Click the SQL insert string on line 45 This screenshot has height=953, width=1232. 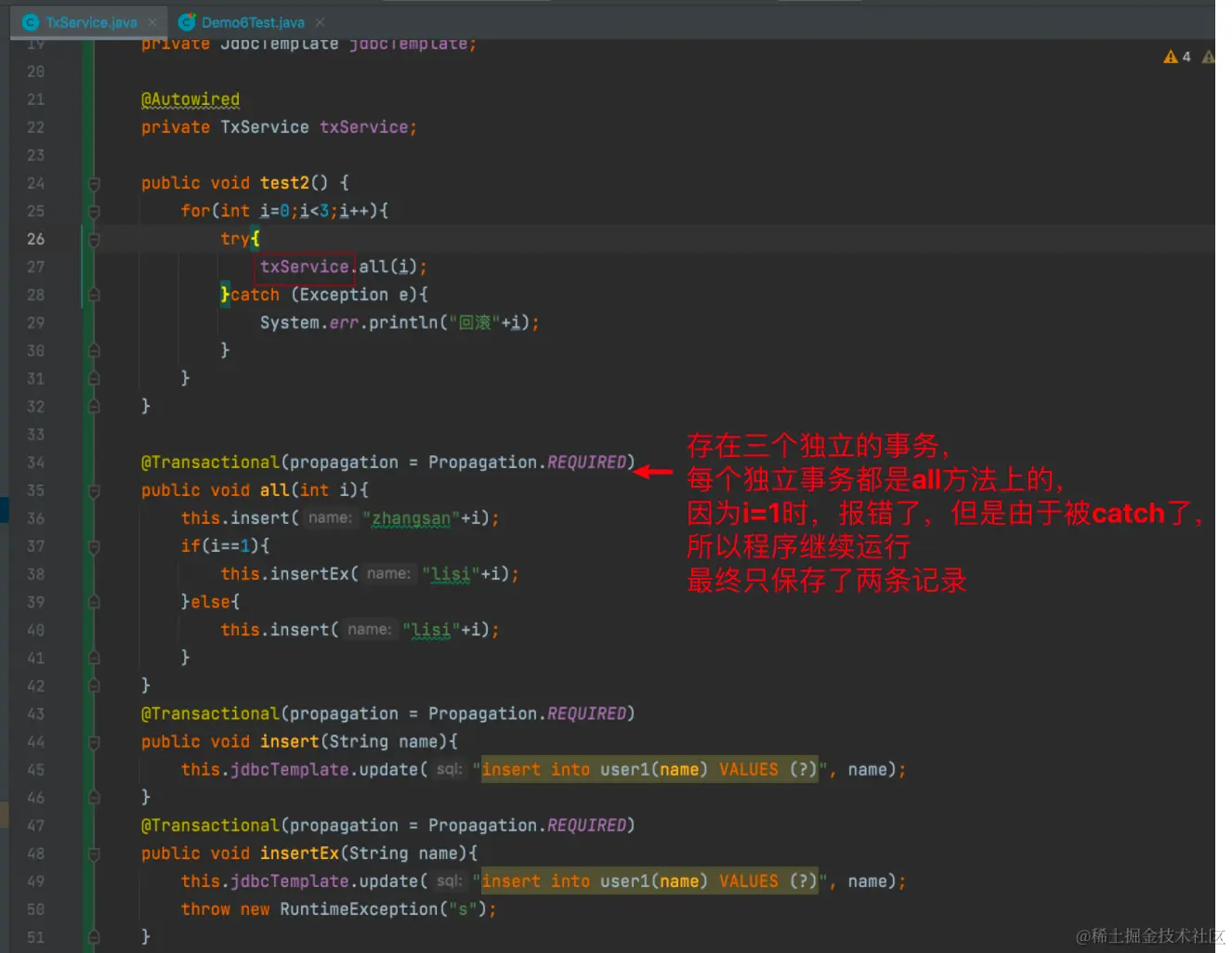pos(649,769)
